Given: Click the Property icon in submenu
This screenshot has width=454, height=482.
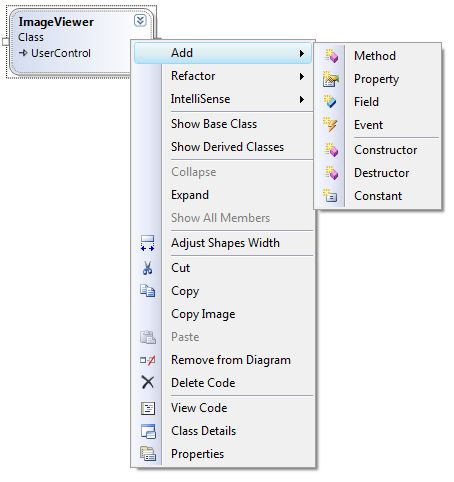Looking at the screenshot, I should point(331,79).
